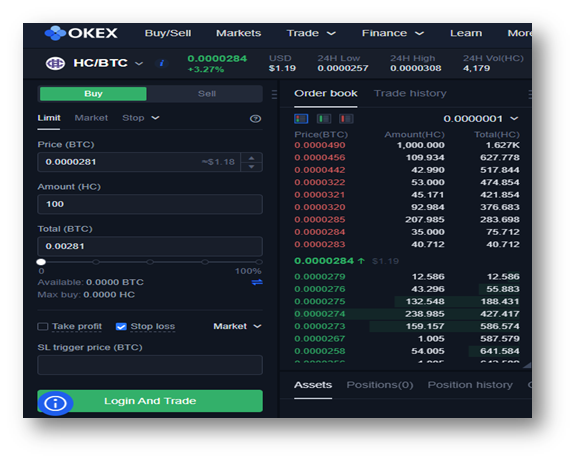Select the bid price 0.0000258
The height and width of the screenshot is (461, 575).
click(320, 351)
